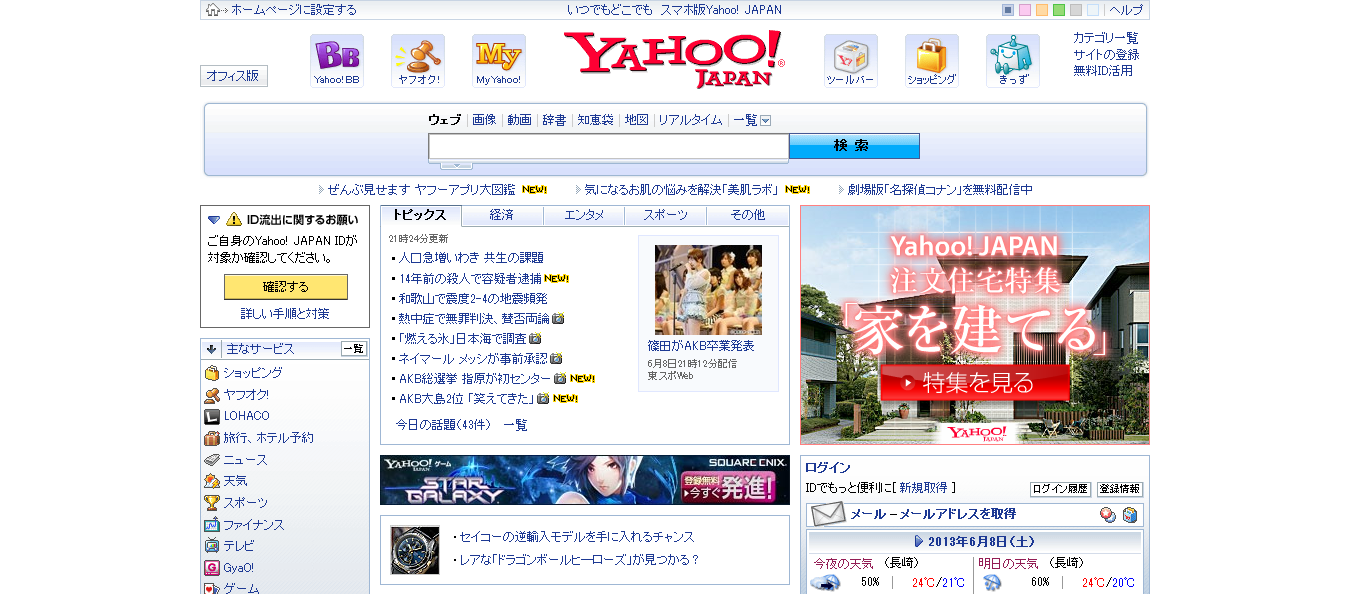Open the 新規取得 ID link

pos(923,488)
